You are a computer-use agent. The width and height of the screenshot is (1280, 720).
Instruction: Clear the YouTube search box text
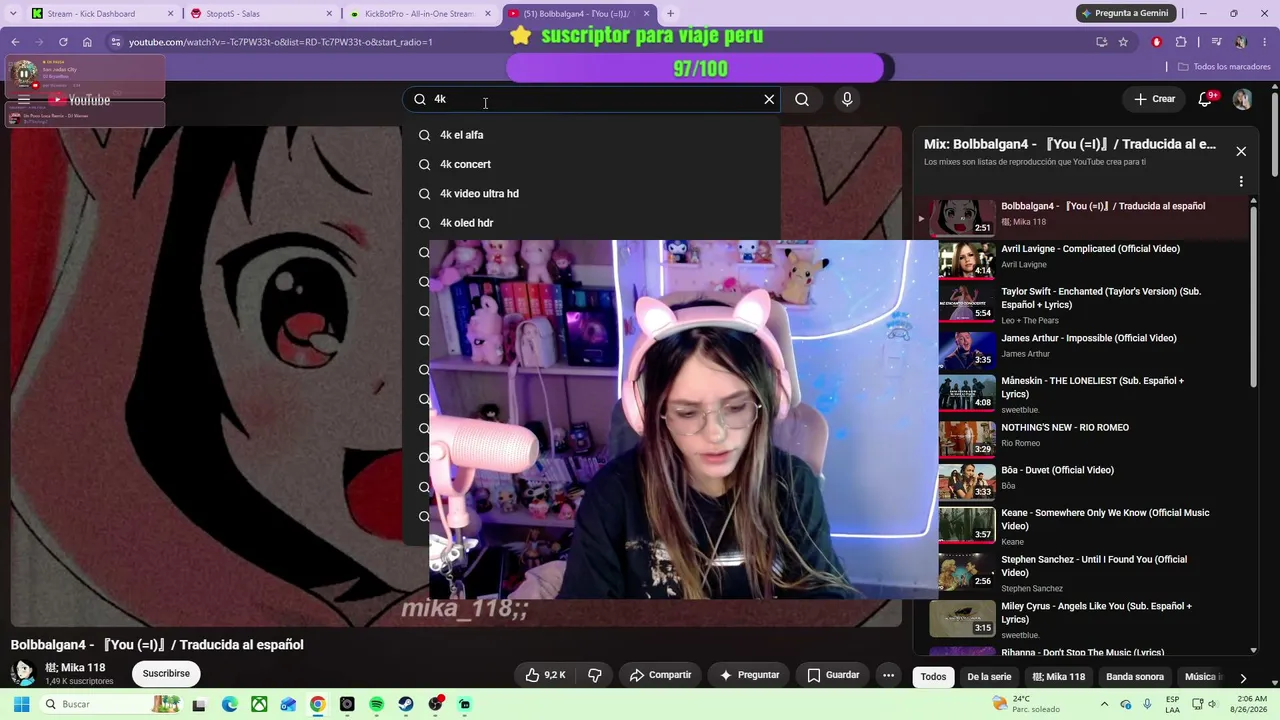(x=769, y=99)
